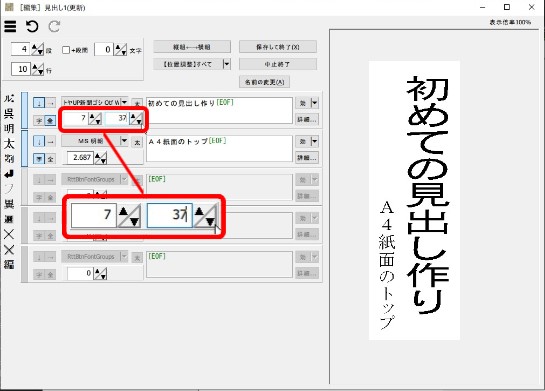The height and width of the screenshot is (391, 545).
Task: Click the 2.687 size input field
Action: click(80, 158)
